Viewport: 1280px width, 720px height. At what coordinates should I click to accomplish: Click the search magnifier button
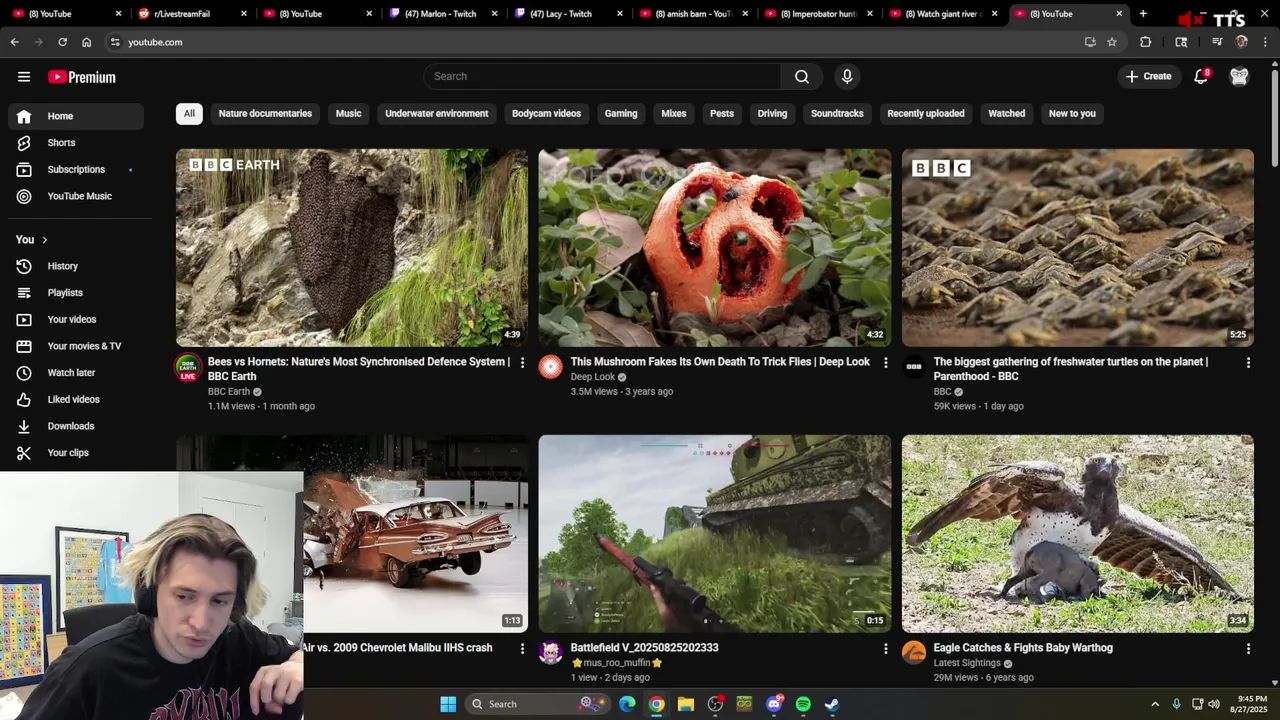tap(801, 76)
